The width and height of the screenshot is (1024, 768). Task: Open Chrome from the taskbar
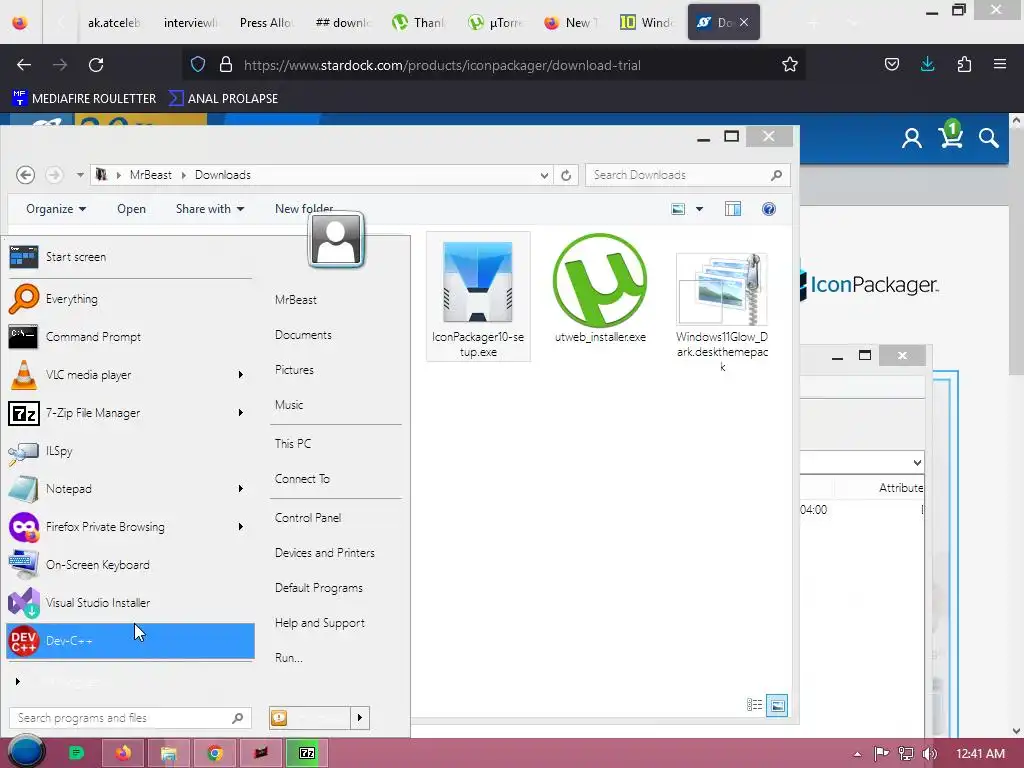215,753
